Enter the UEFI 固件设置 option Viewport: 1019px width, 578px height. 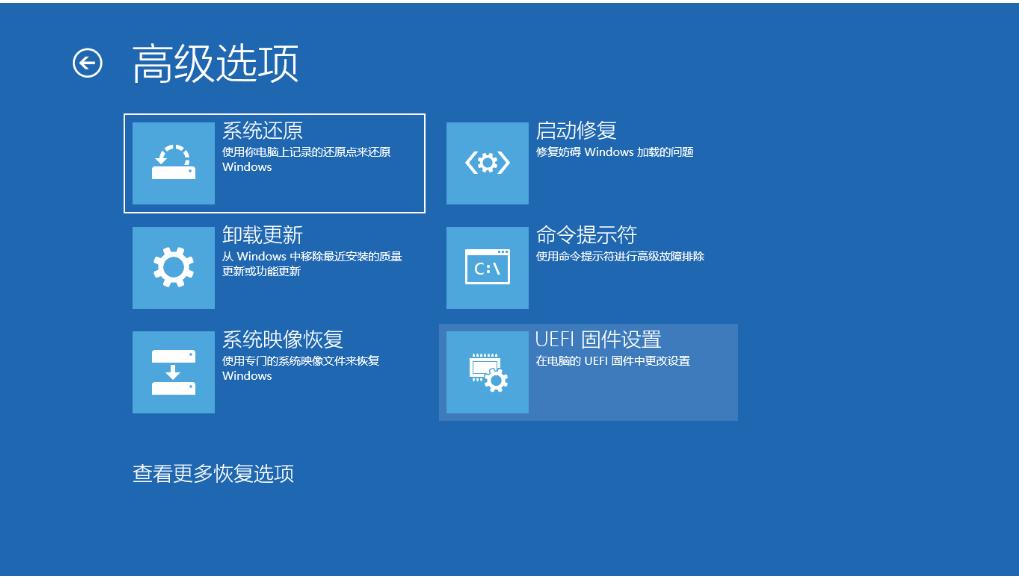590,372
